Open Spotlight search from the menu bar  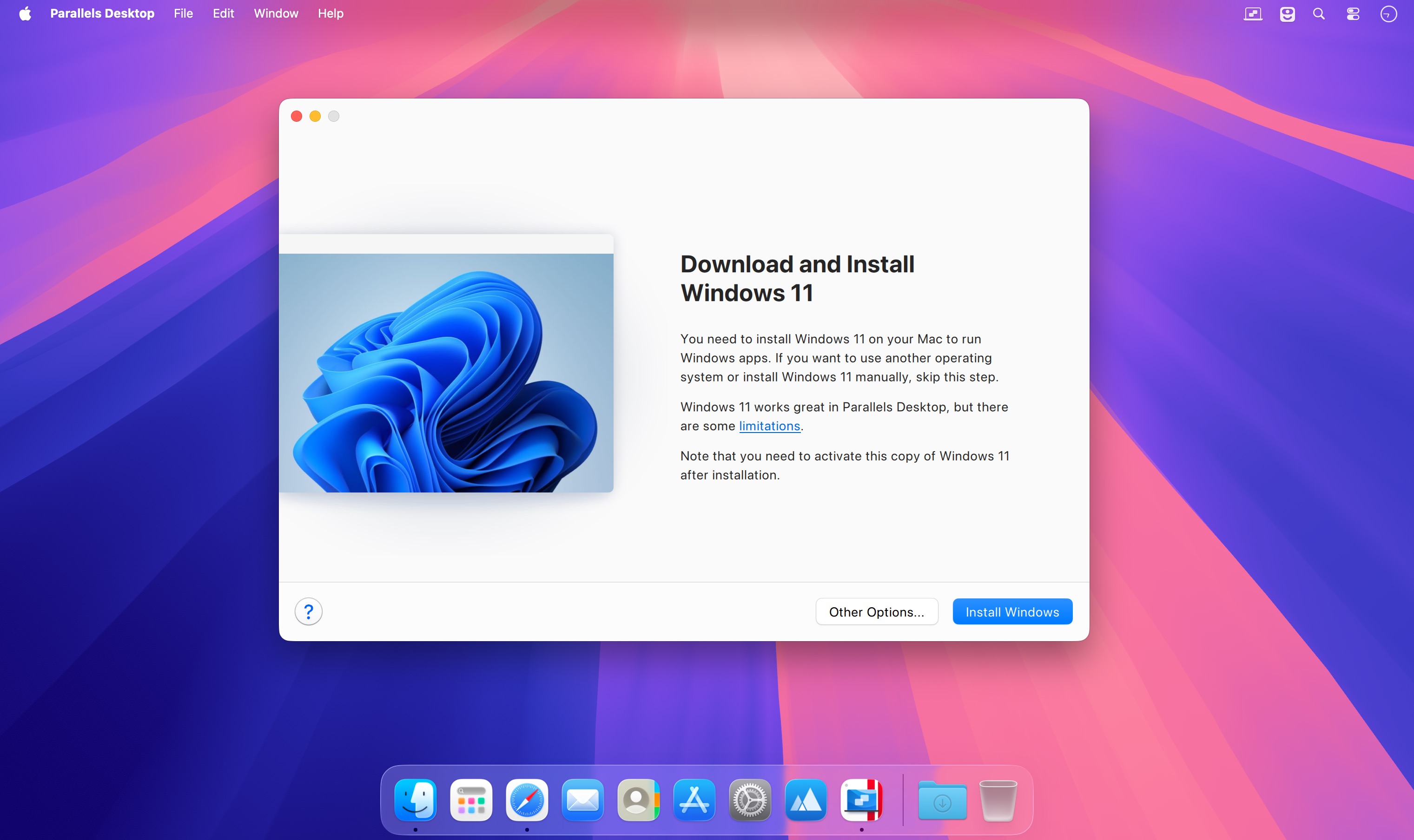coord(1319,13)
